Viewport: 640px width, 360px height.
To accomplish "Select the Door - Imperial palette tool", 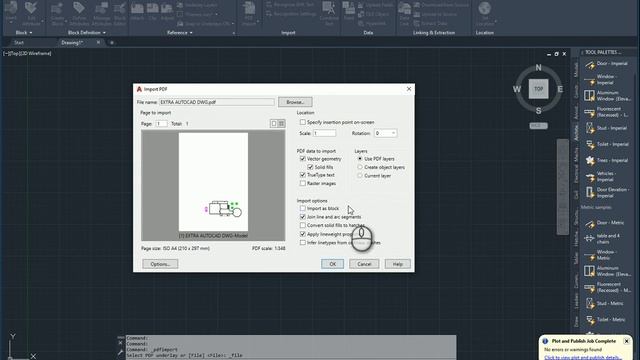I will tap(607, 64).
